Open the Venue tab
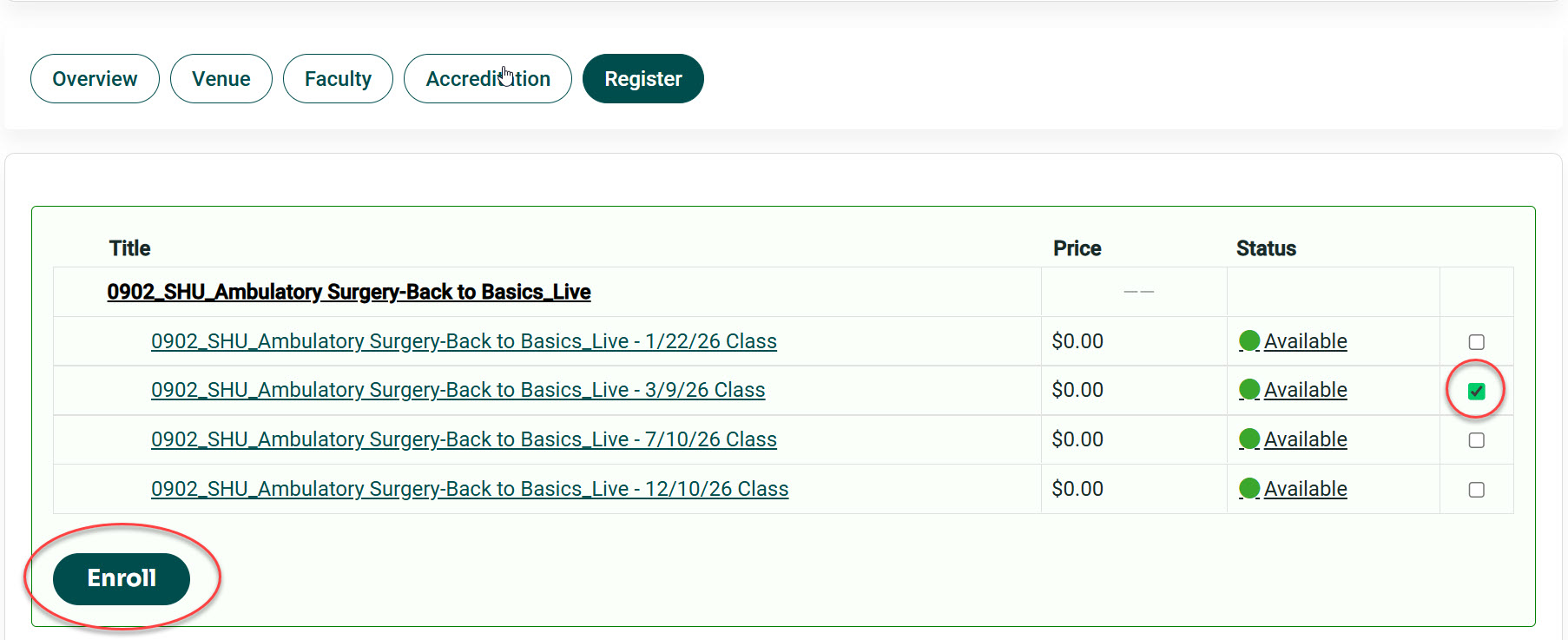The image size is (1568, 640). pos(221,79)
